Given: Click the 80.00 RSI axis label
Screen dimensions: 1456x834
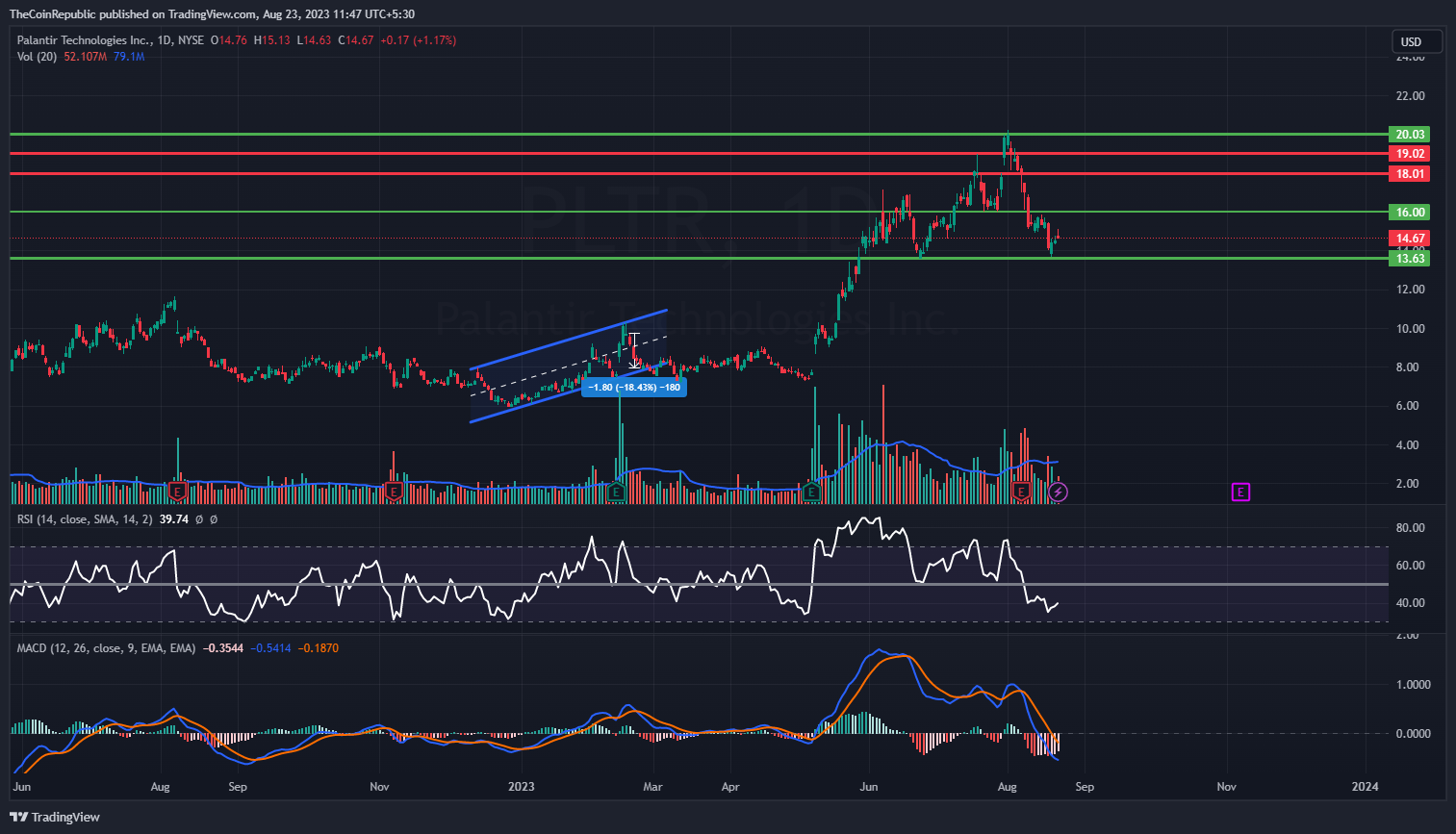Looking at the screenshot, I should pos(1410,528).
